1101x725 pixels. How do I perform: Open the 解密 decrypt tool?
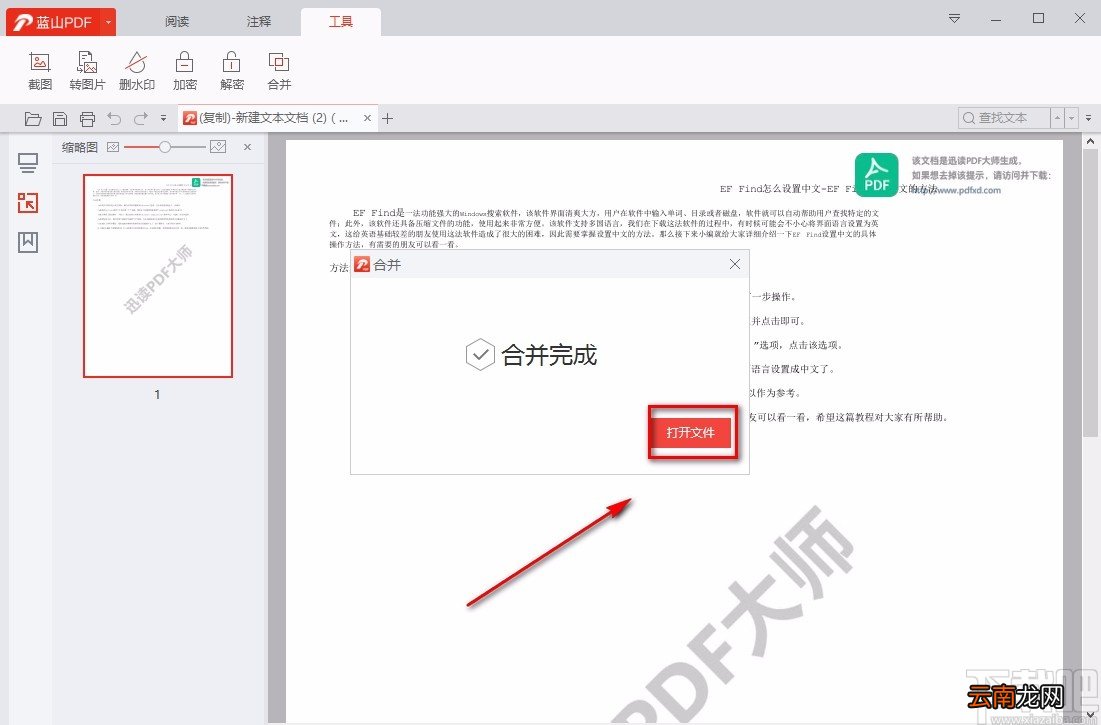pos(232,71)
